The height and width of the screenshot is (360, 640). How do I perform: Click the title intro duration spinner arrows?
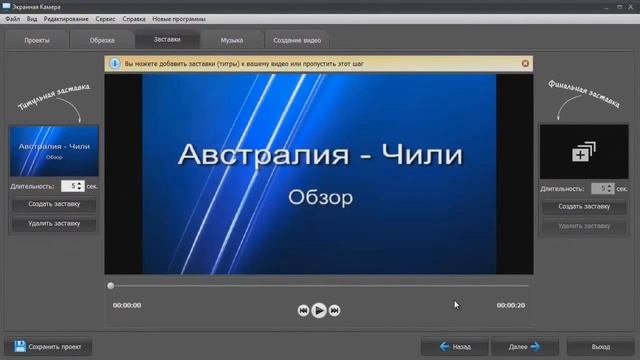[80, 186]
